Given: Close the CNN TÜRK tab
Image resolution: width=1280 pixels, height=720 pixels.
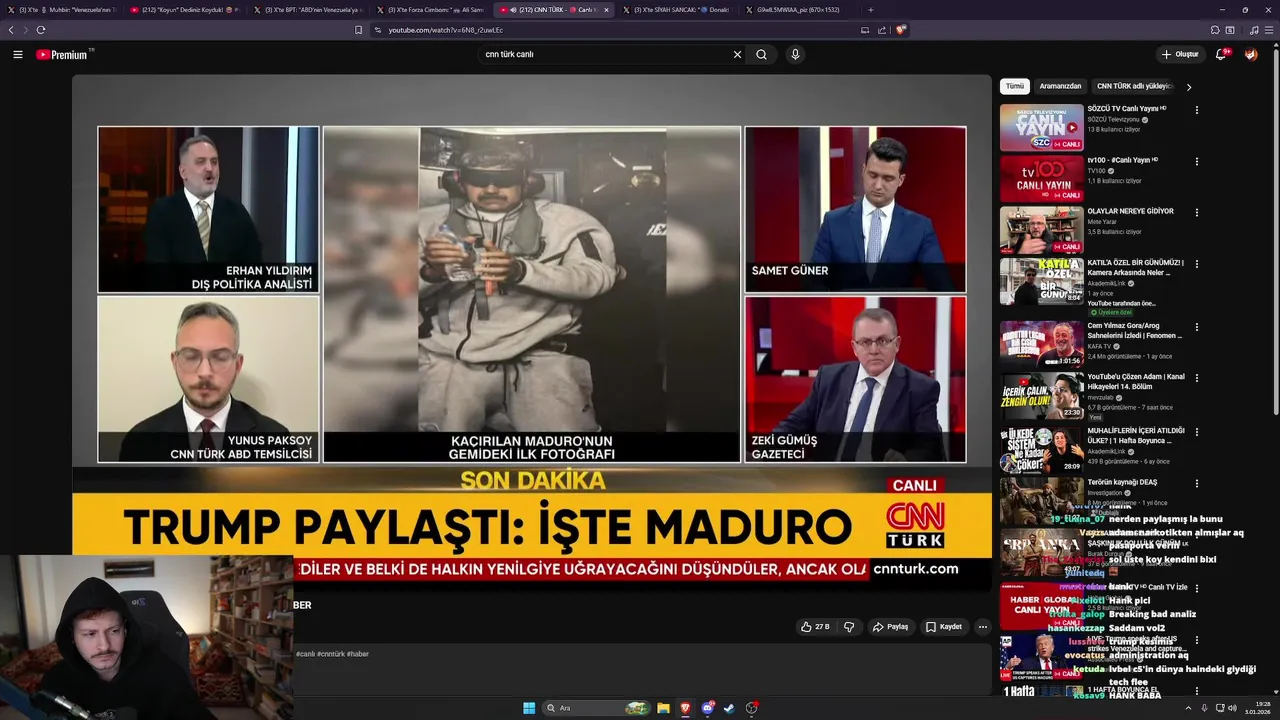Looking at the screenshot, I should click(606, 9).
